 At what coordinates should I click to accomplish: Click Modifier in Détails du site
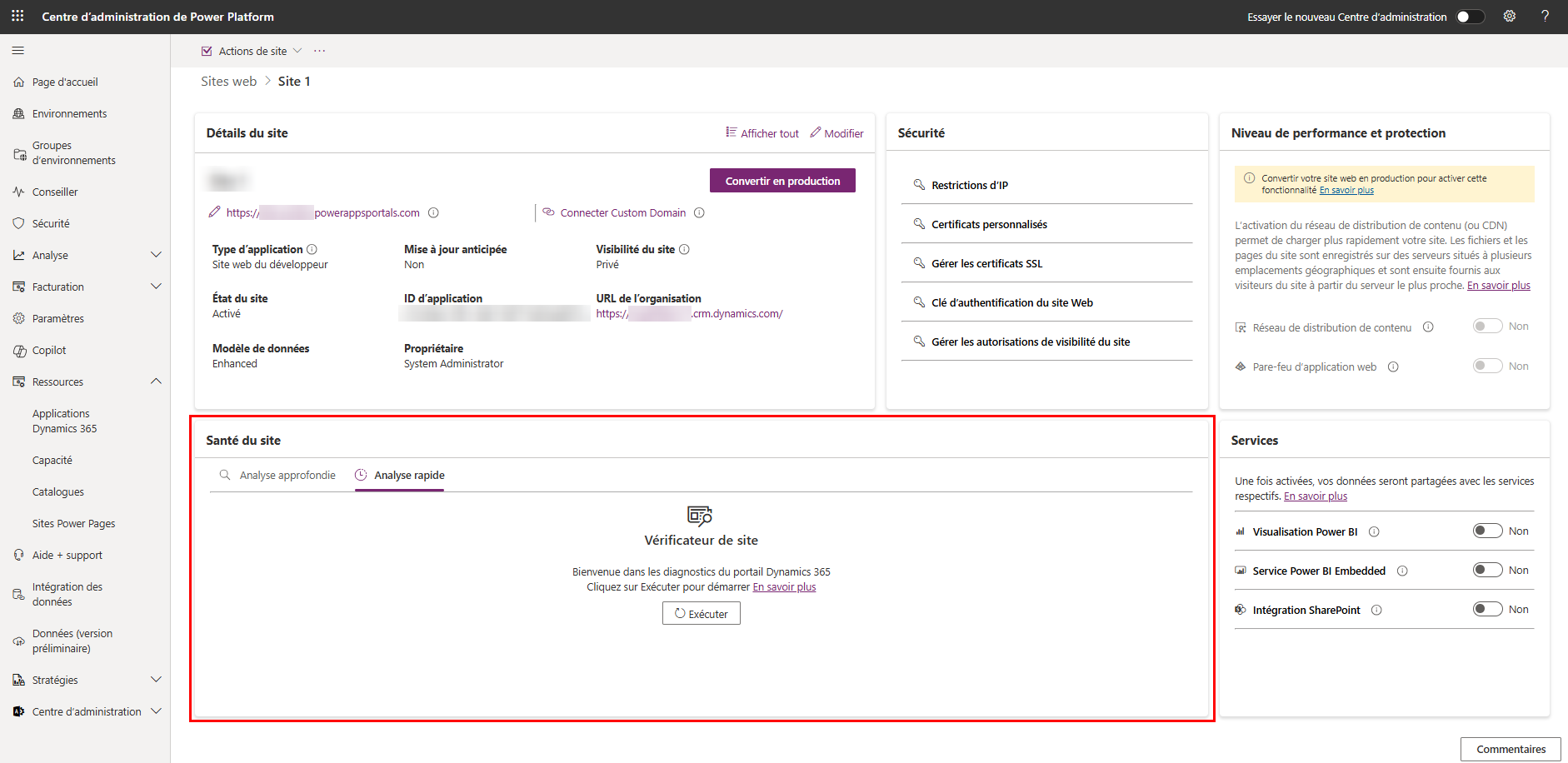[836, 133]
